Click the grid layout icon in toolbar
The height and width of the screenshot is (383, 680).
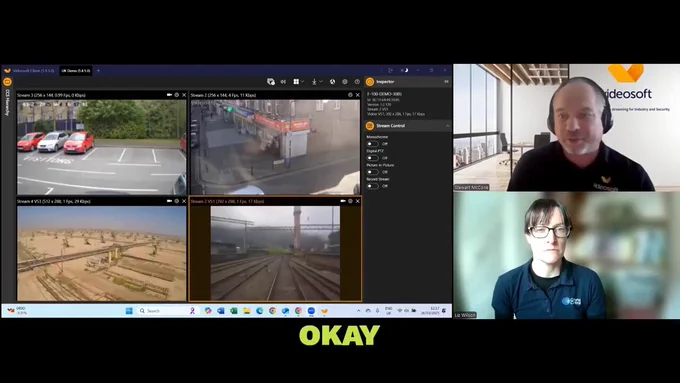click(x=296, y=82)
